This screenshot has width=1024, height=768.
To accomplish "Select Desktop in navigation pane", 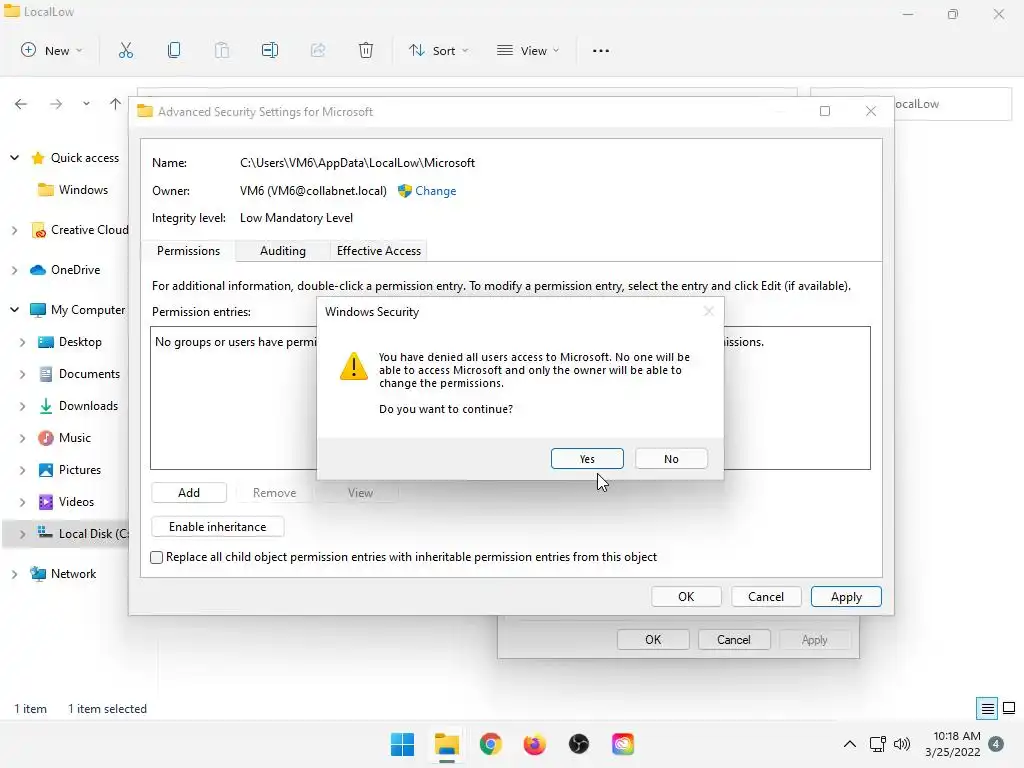I will click(x=70, y=342).
